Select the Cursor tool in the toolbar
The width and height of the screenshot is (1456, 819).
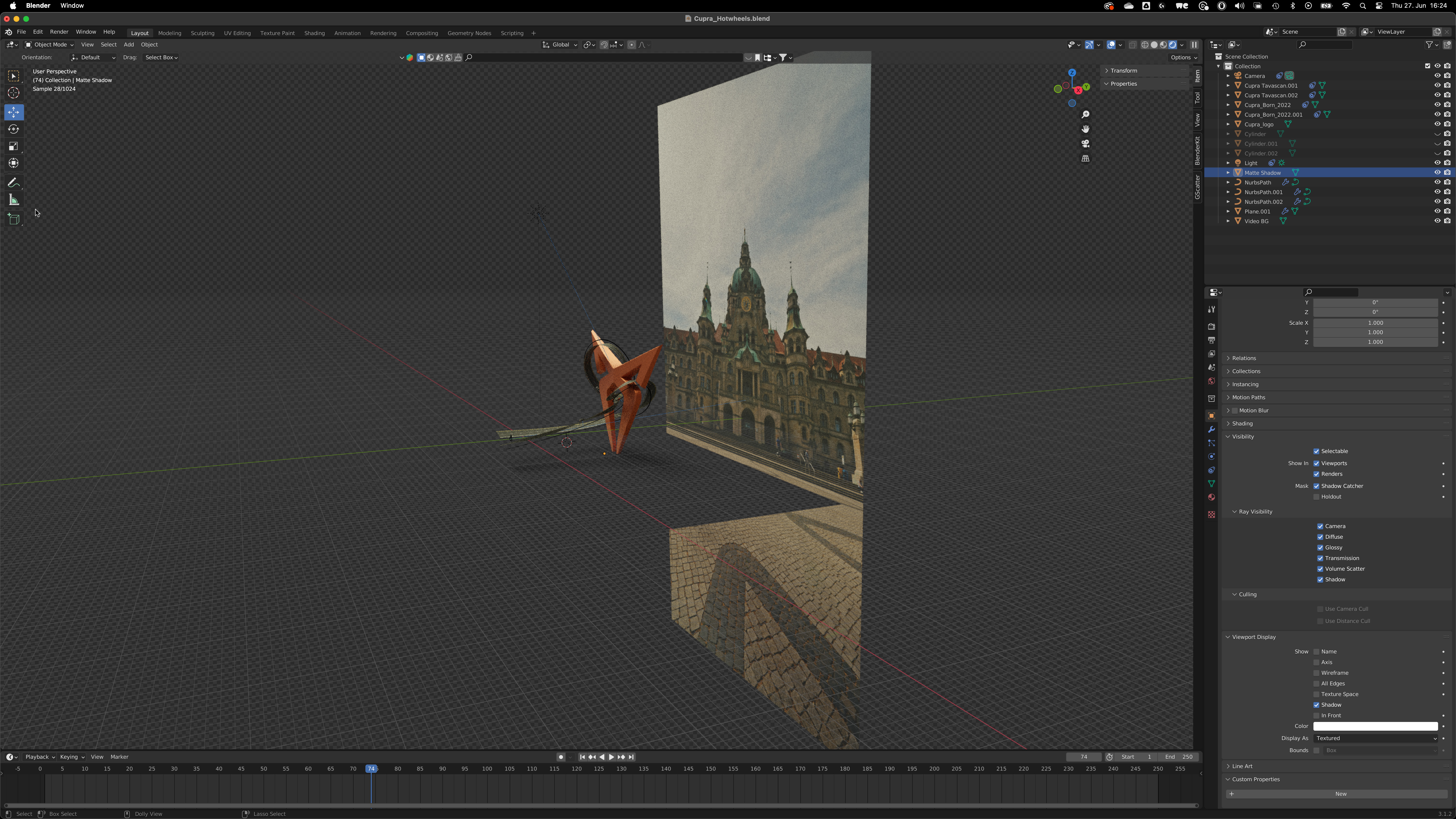[x=14, y=93]
